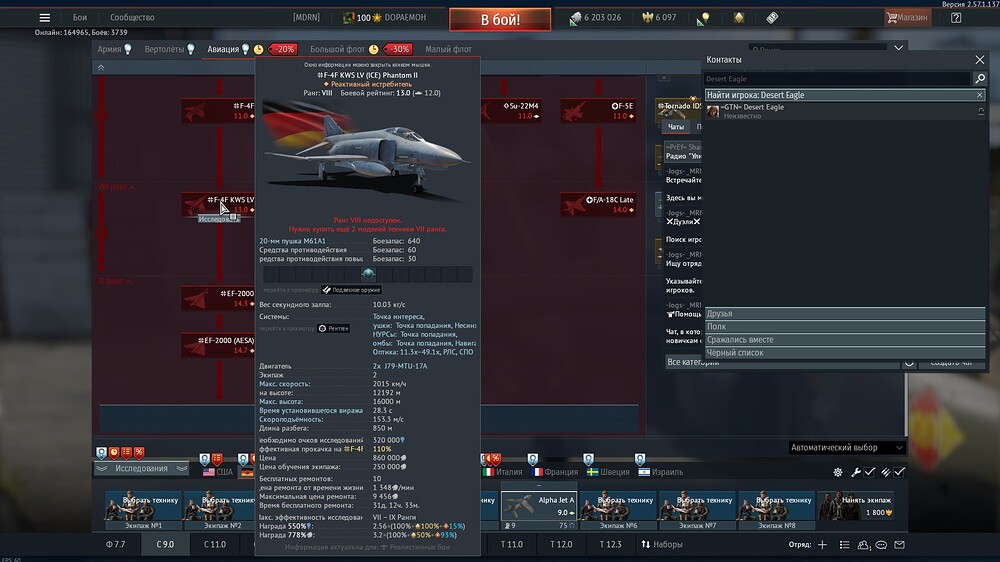Select the highlighted modification slot in bar

[x=368, y=274]
